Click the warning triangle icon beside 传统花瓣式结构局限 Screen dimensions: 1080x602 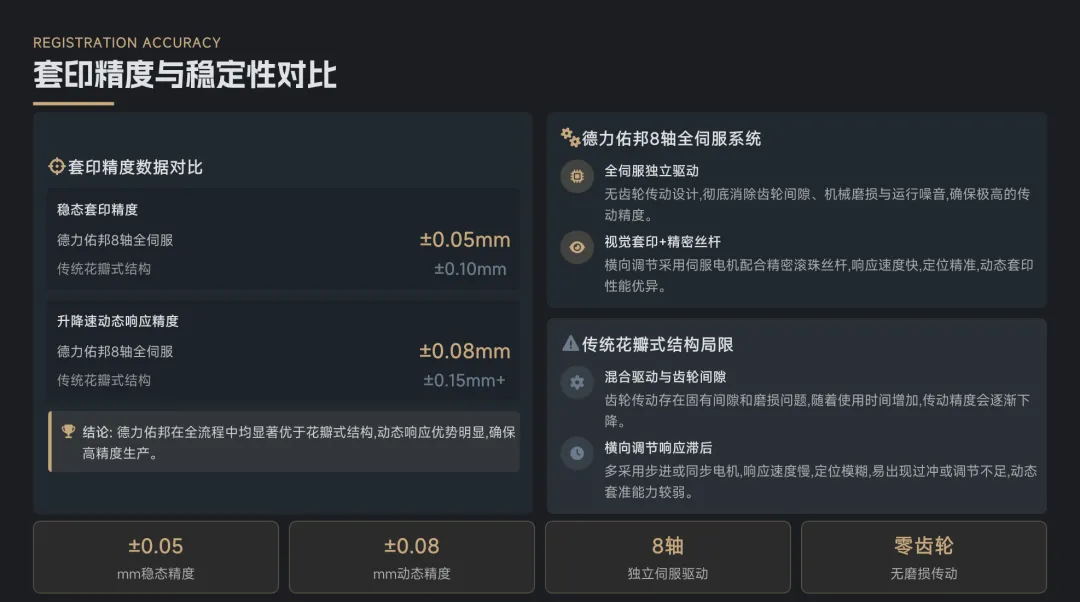(x=570, y=344)
